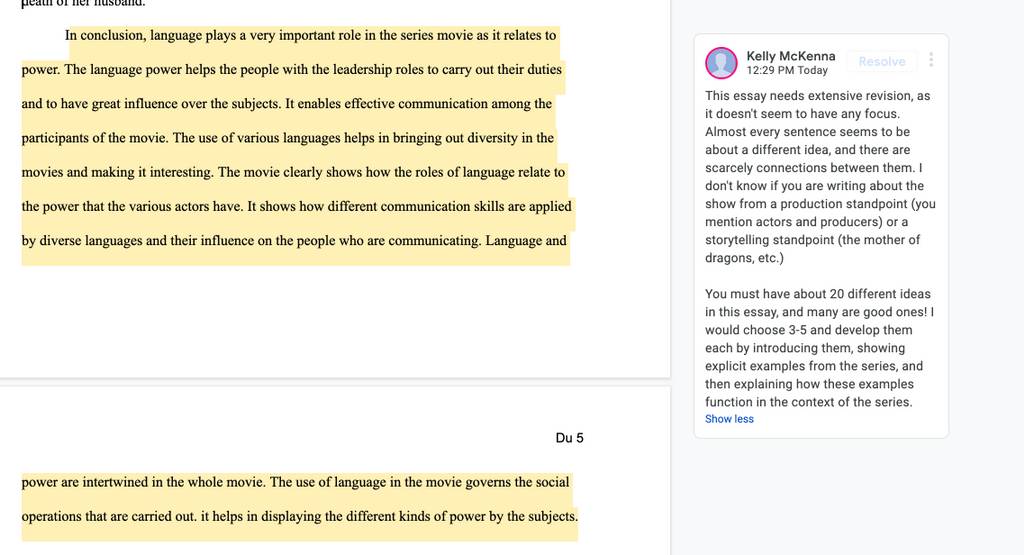Click the page break gap between pages
Image resolution: width=1024 pixels, height=555 pixels.
pos(335,382)
